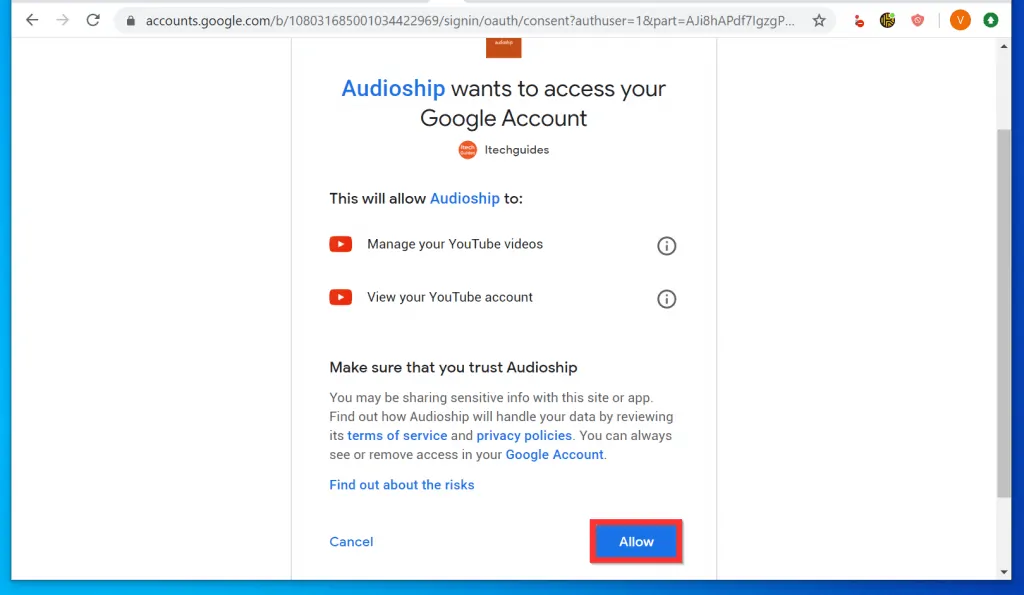Open the terms of service link
The height and width of the screenshot is (595, 1024).
click(397, 436)
